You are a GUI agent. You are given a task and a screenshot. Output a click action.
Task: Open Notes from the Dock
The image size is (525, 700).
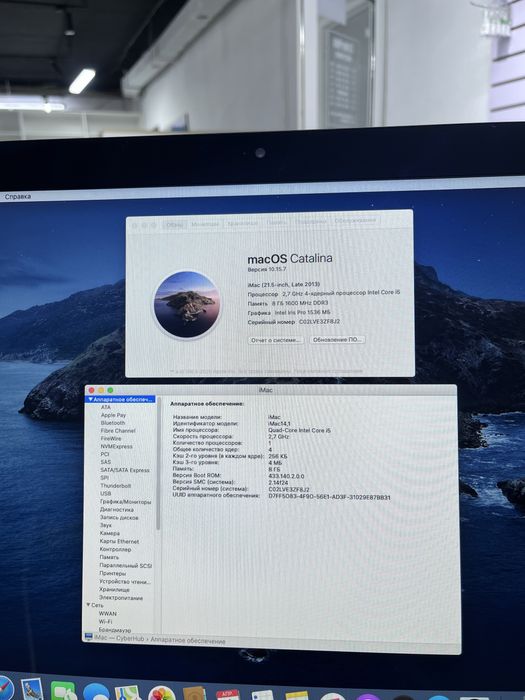pyautogui.click(x=296, y=696)
